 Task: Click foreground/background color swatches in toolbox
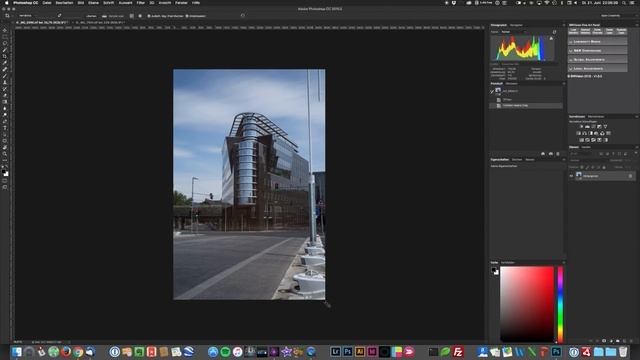point(5,173)
